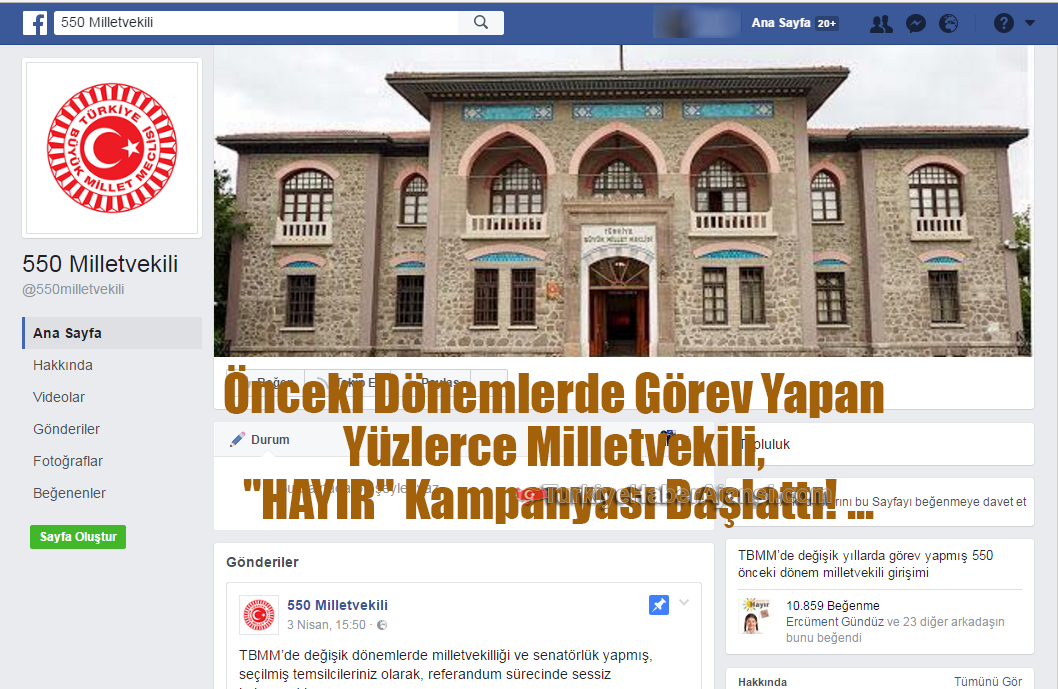Open friend requests icon

881,23
